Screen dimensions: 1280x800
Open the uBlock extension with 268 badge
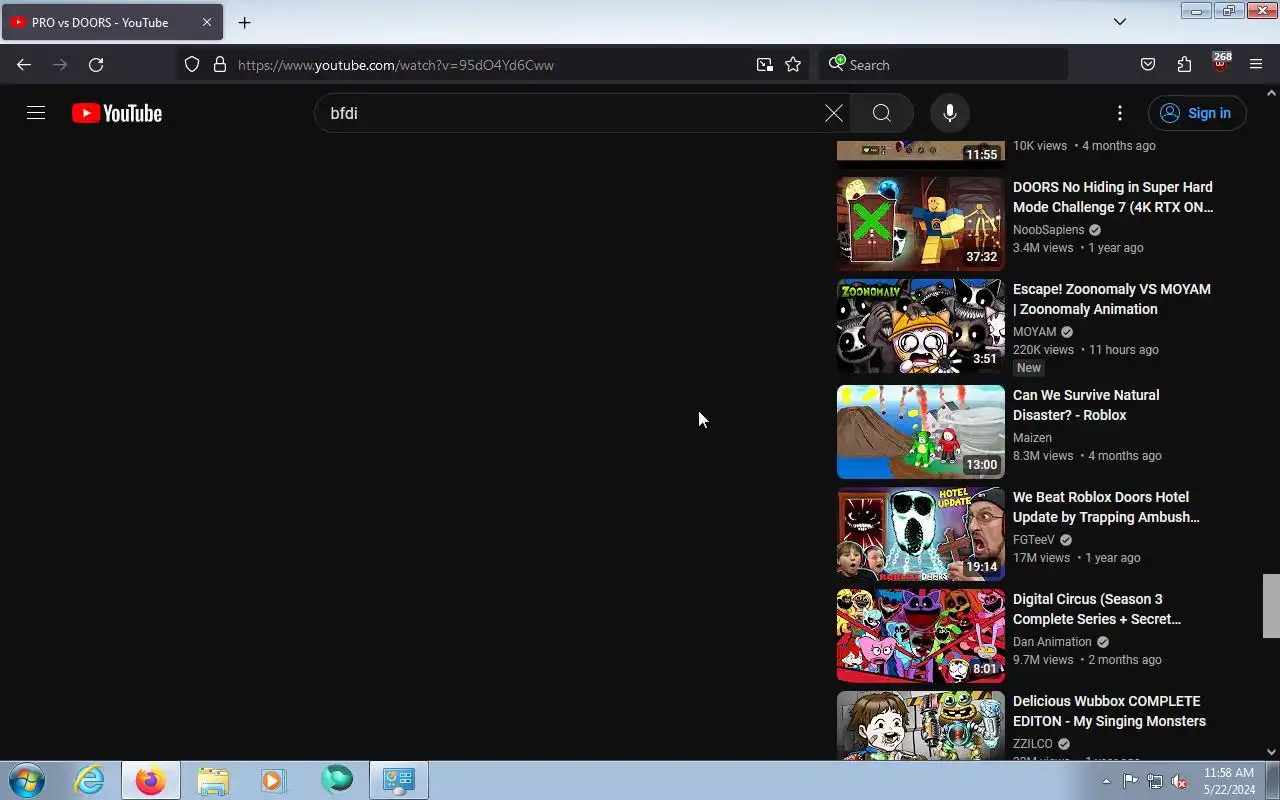click(x=1220, y=64)
